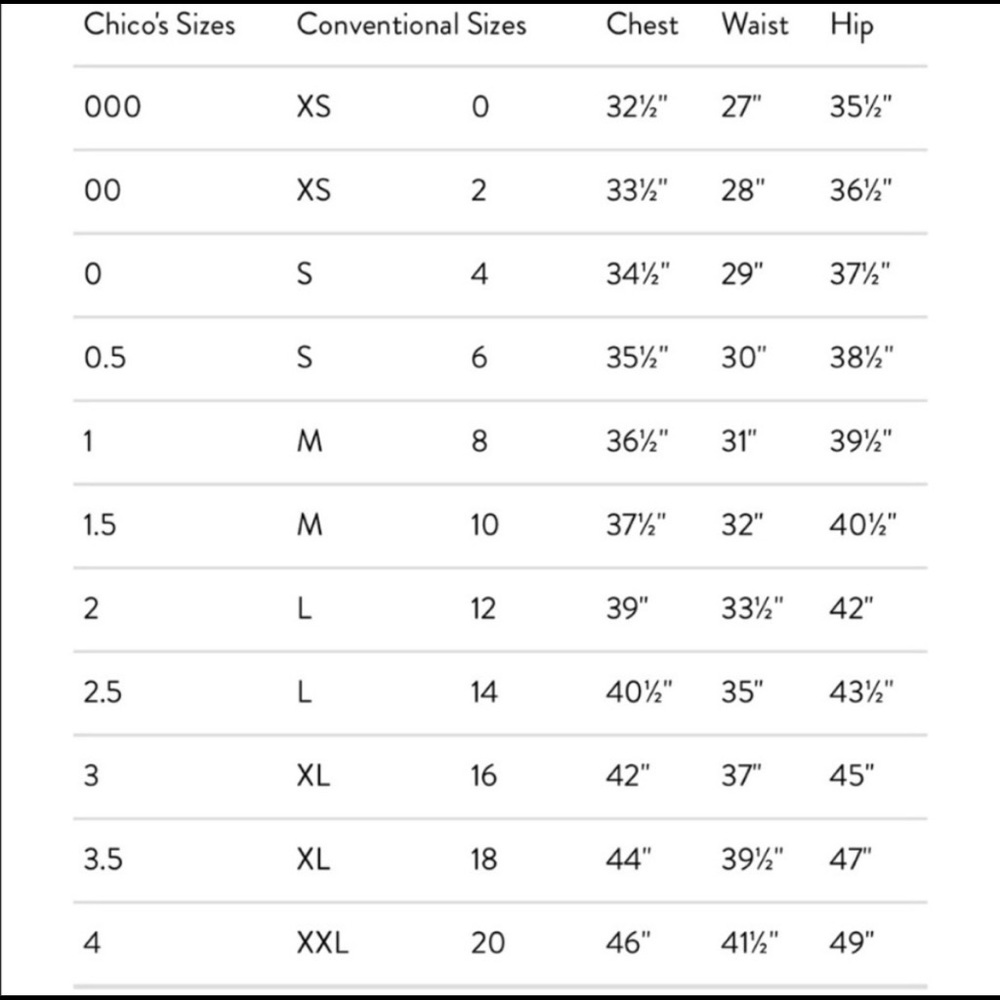Viewport: 1000px width, 1000px height.
Task: Select the Chico's size 1.5 cell
Action: point(100,524)
